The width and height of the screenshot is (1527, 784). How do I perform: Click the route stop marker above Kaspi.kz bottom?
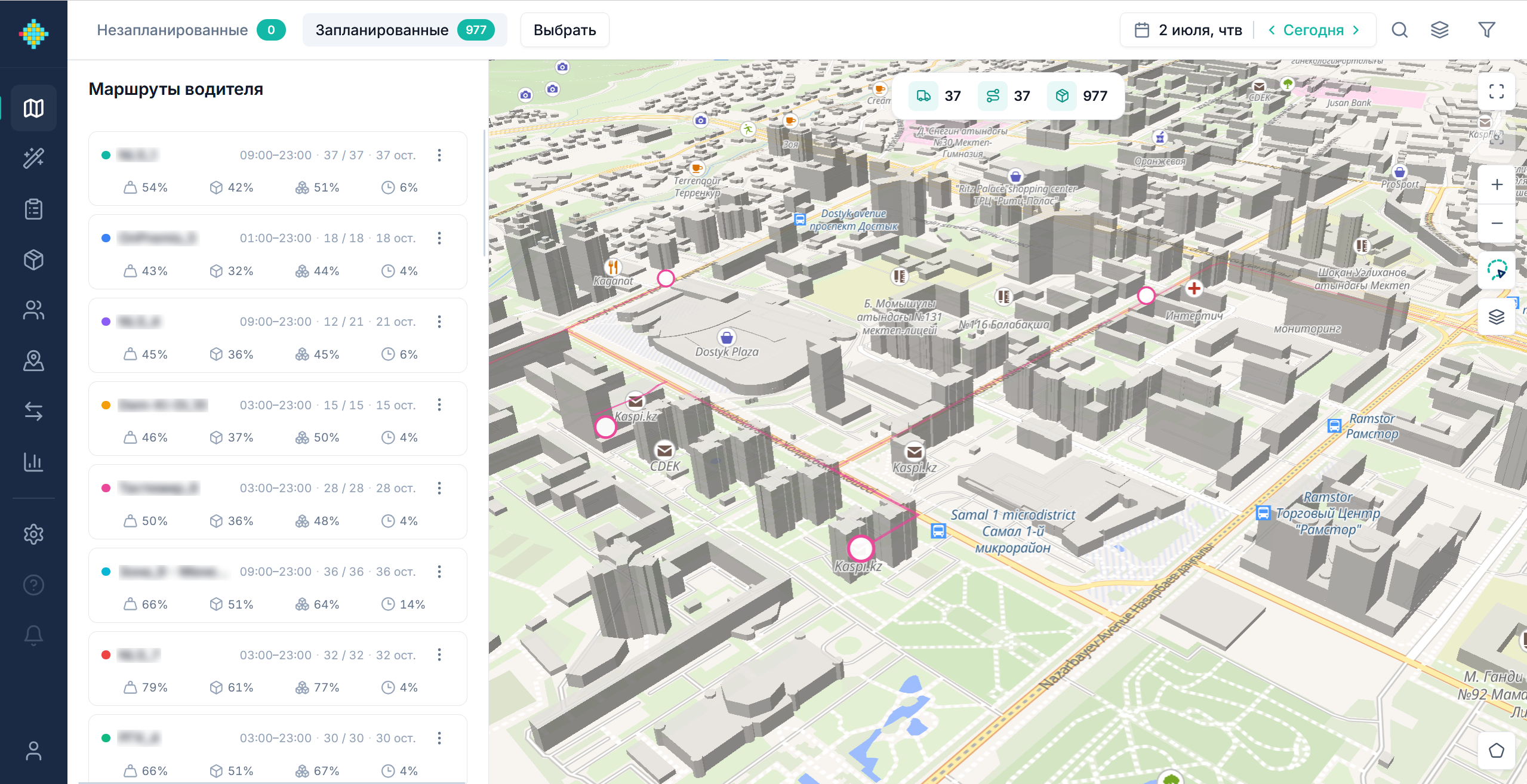[x=861, y=548]
